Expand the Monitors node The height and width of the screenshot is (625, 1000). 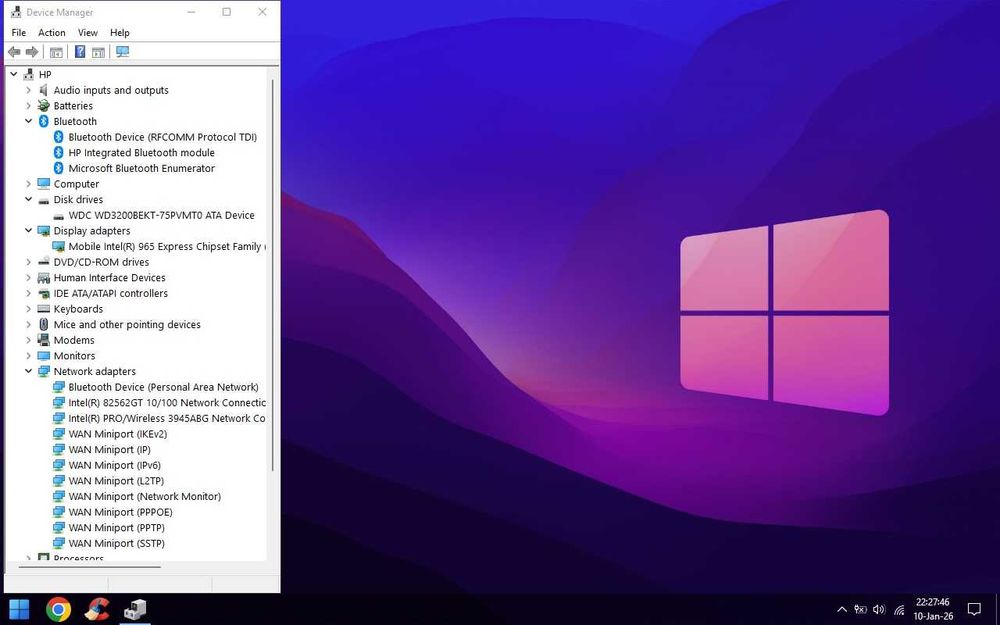tap(28, 356)
